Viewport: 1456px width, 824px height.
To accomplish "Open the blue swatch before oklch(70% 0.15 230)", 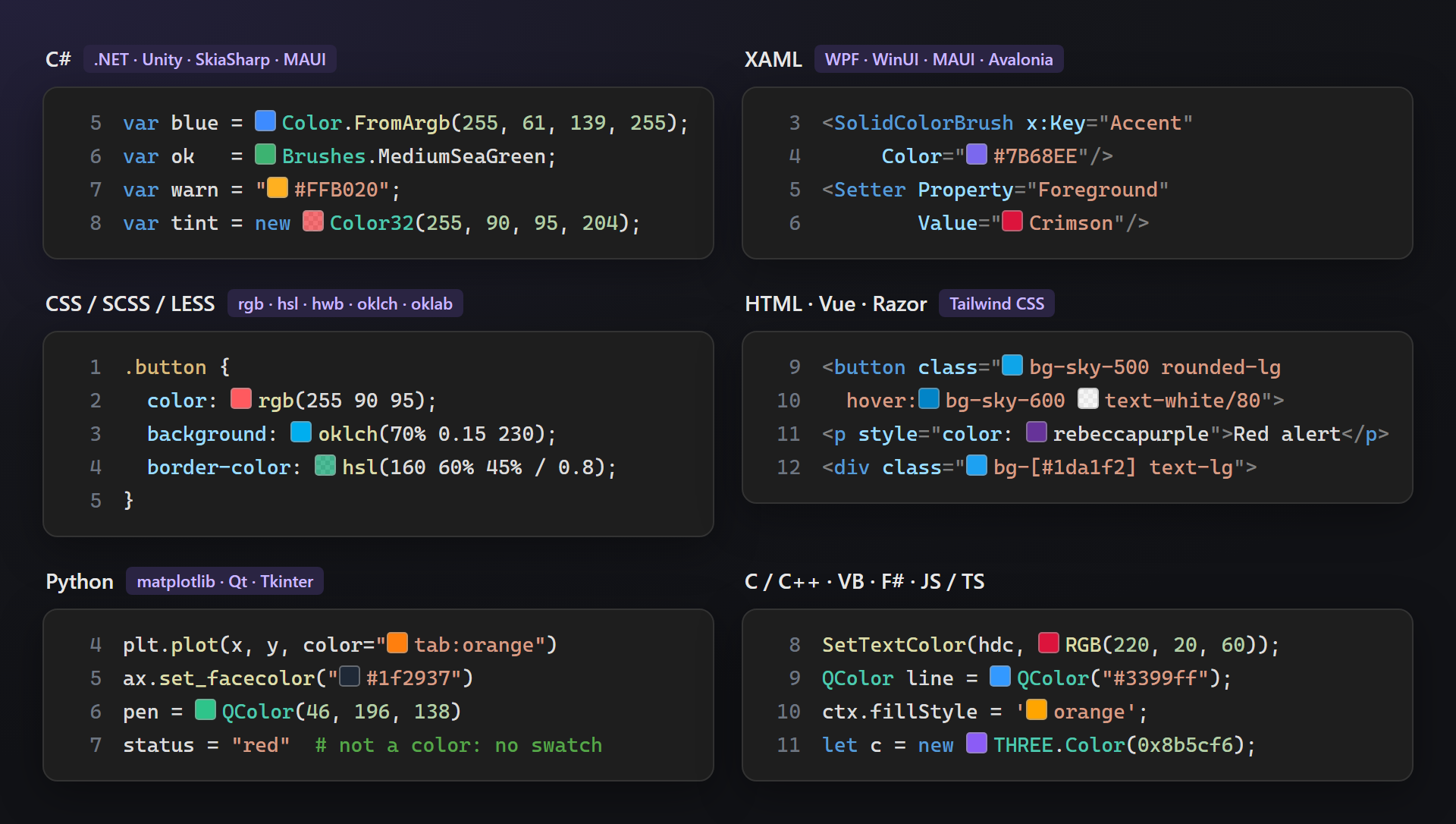I will point(301,432).
